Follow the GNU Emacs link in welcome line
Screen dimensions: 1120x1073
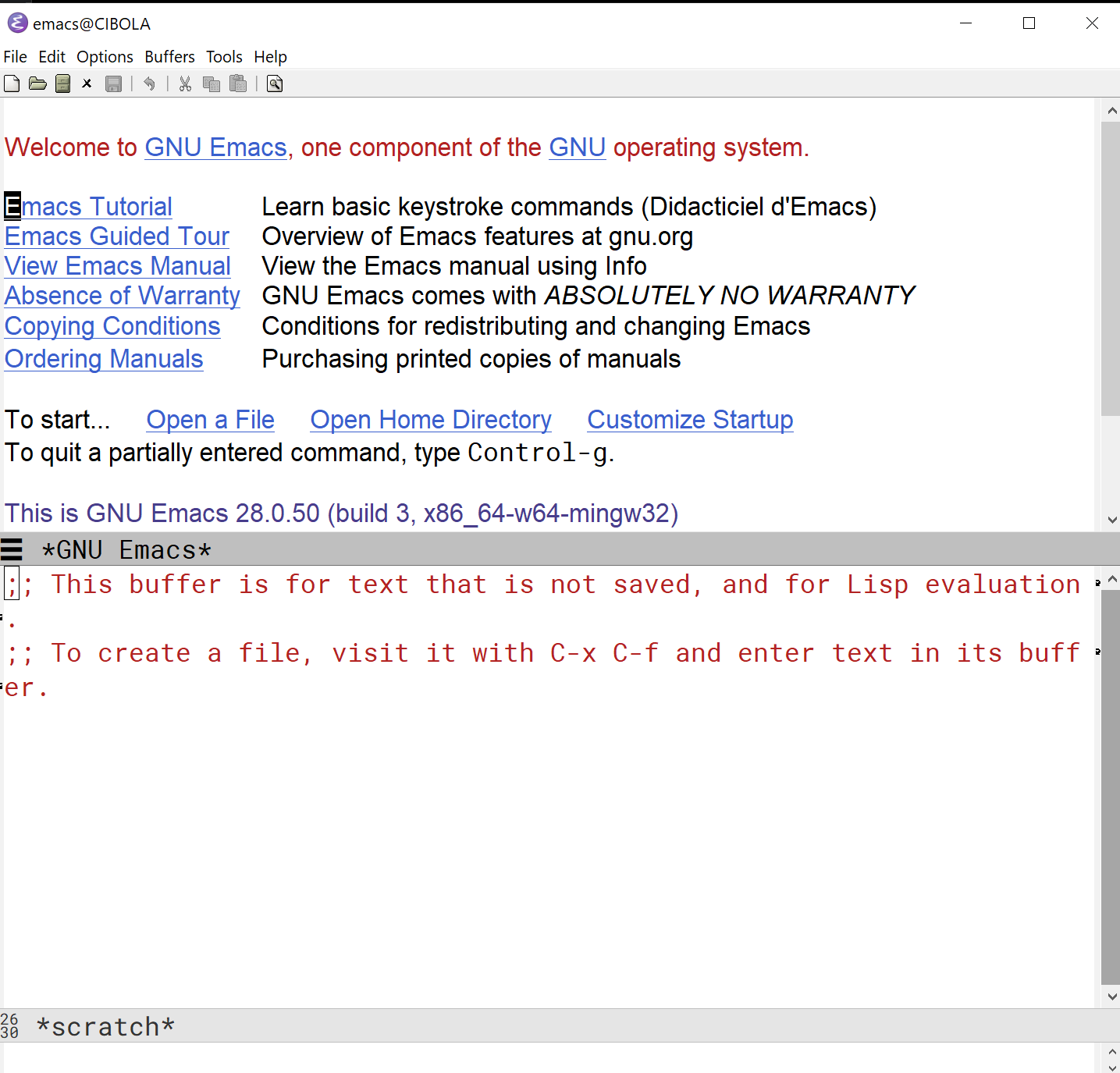[216, 147]
